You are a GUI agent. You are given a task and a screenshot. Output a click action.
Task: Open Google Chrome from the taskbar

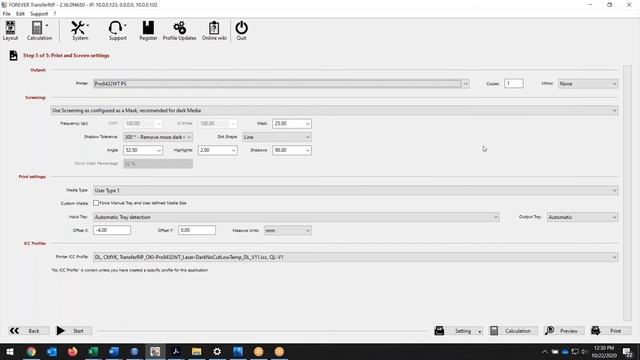click(31, 351)
